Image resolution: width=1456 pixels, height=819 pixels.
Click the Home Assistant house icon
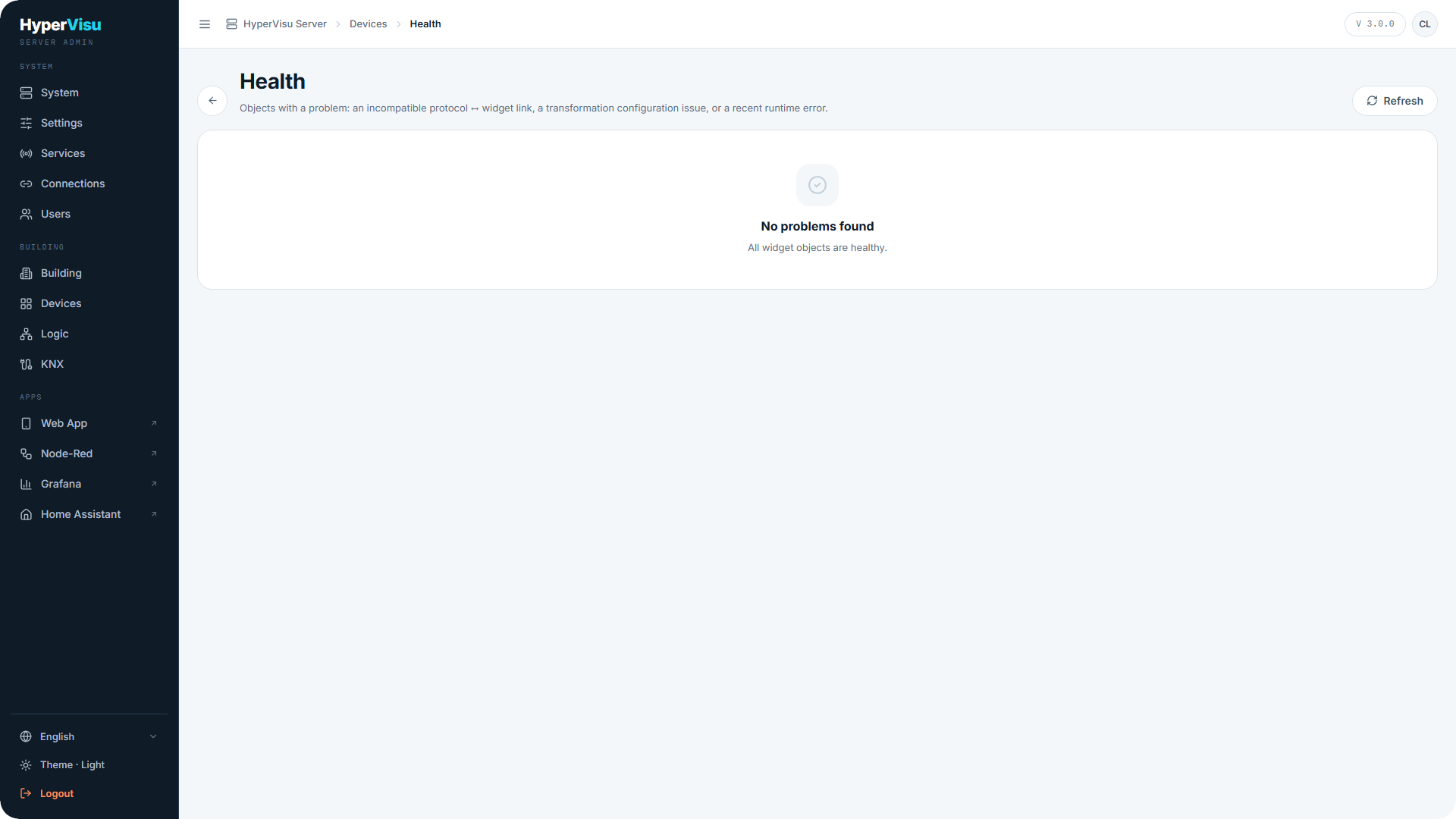(26, 514)
